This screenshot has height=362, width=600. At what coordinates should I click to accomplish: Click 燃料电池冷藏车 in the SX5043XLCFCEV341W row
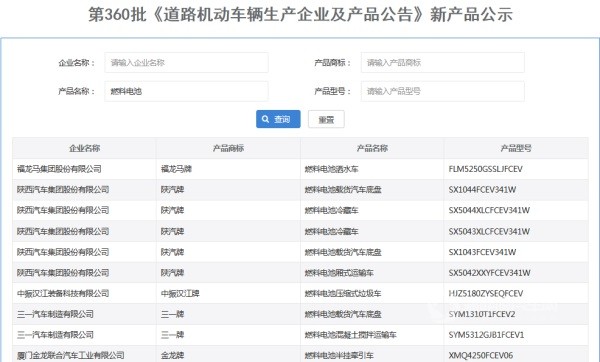point(331,232)
